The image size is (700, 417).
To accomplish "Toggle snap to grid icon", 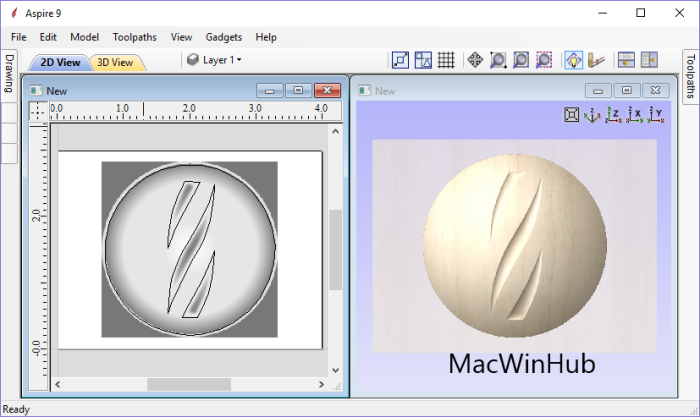I will coord(446,60).
